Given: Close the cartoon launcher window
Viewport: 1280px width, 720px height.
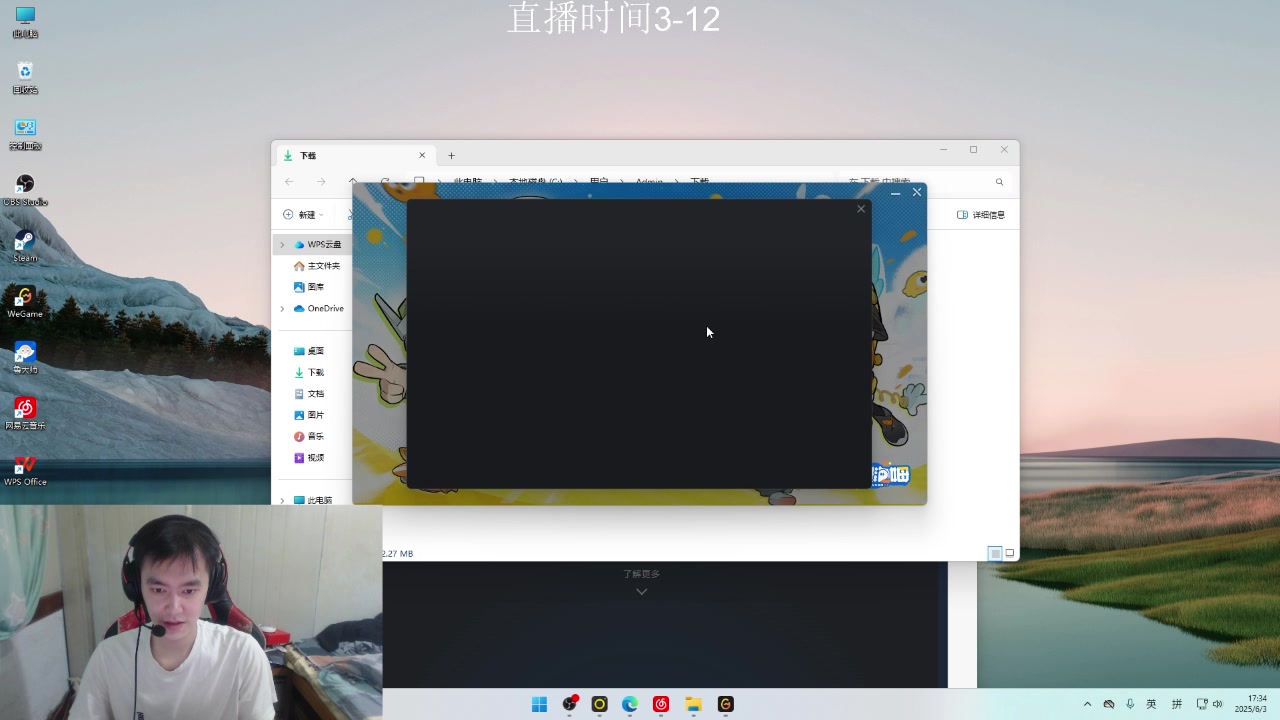Looking at the screenshot, I should tap(917, 192).
